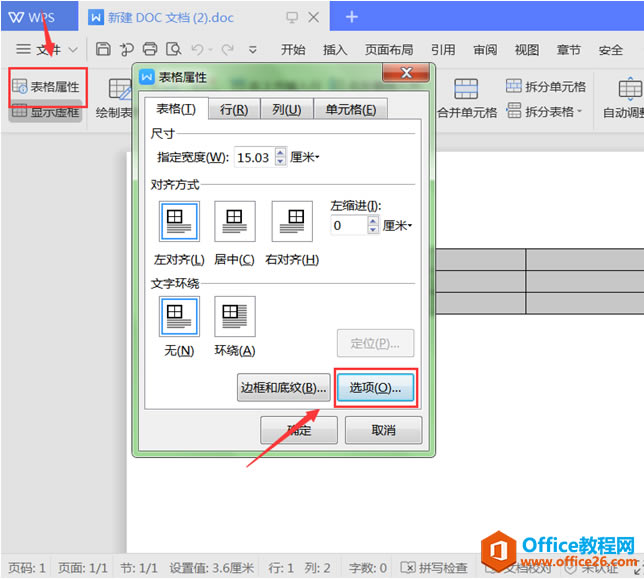The image size is (644, 579).
Task: Expand the quick access toolbar customize arrow
Action: (253, 50)
